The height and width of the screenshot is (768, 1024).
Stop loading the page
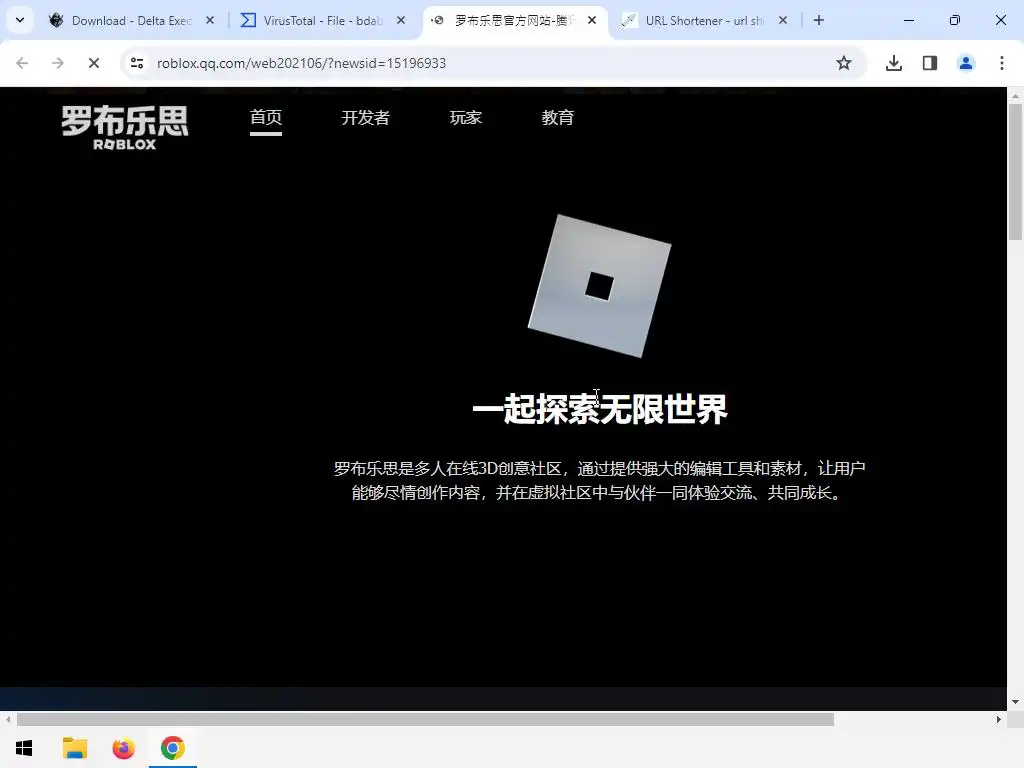94,63
